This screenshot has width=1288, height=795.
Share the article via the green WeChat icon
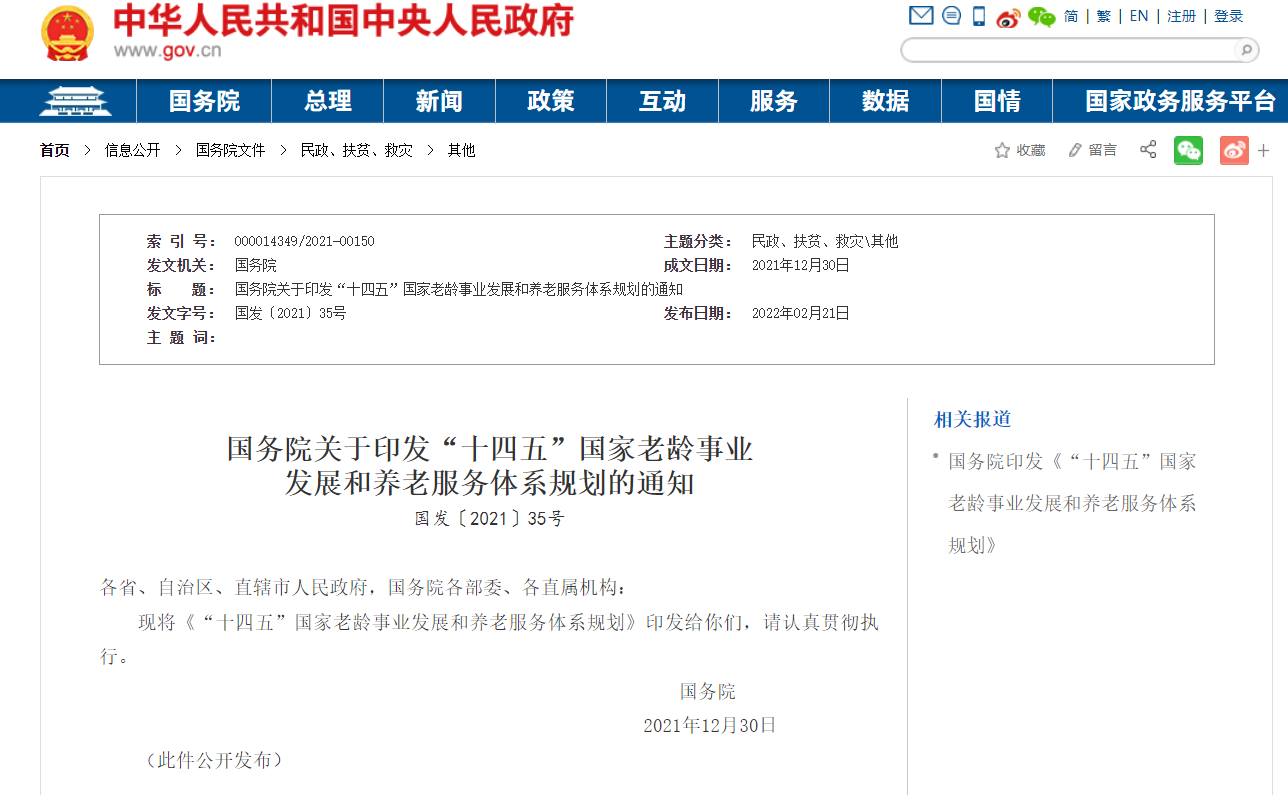(x=1188, y=149)
